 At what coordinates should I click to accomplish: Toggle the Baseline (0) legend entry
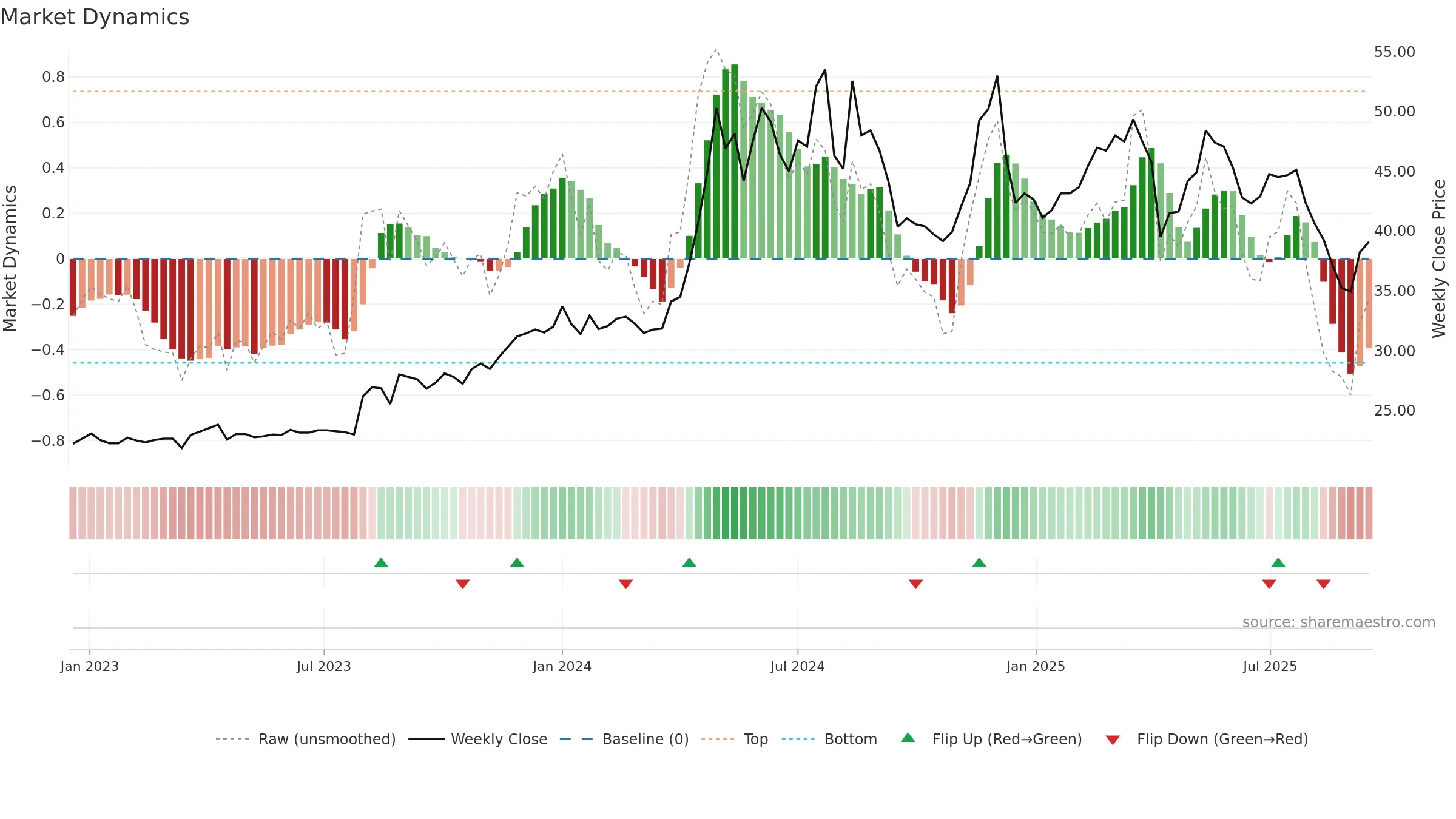tap(624, 739)
